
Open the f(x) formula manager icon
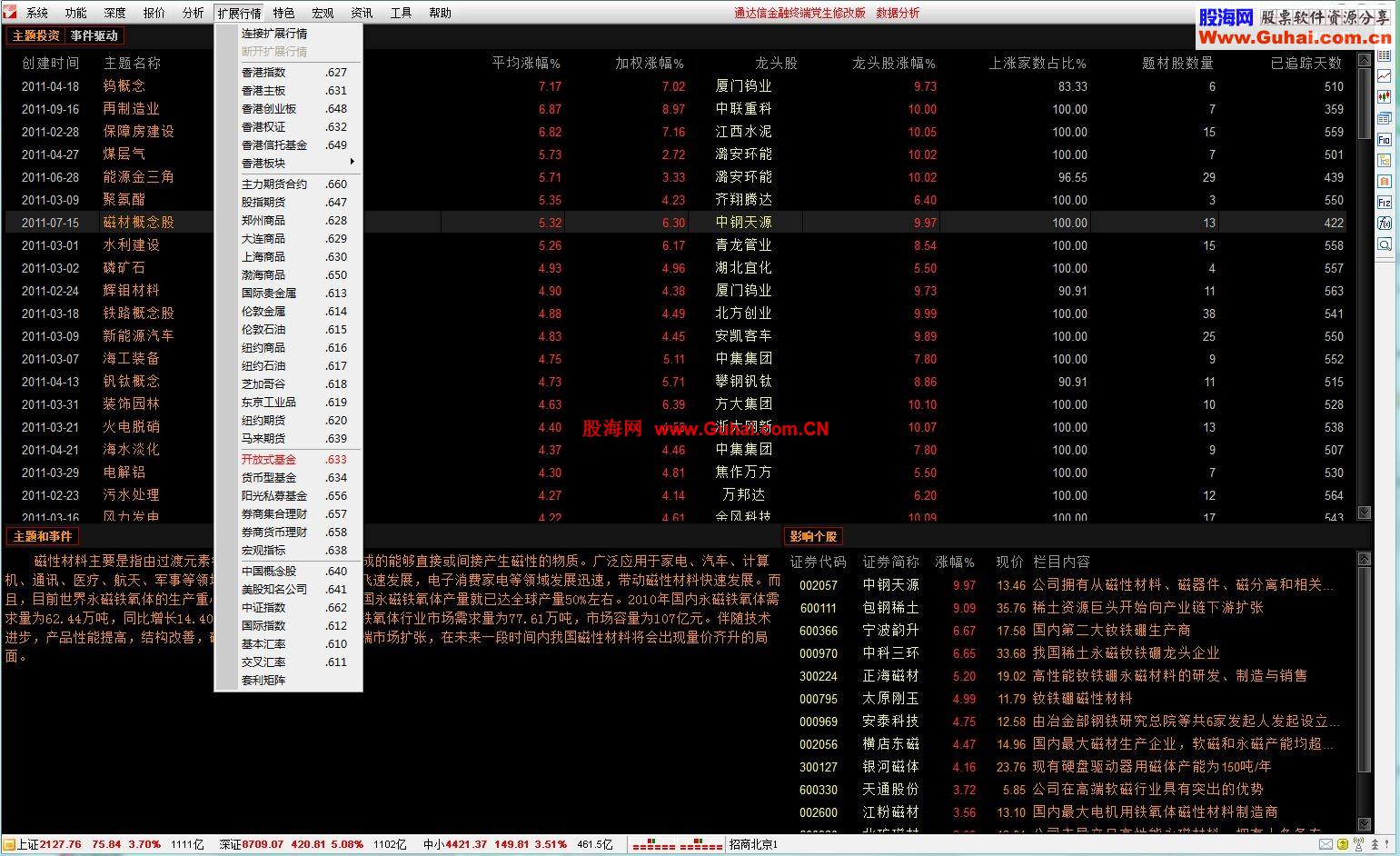coord(1385,224)
